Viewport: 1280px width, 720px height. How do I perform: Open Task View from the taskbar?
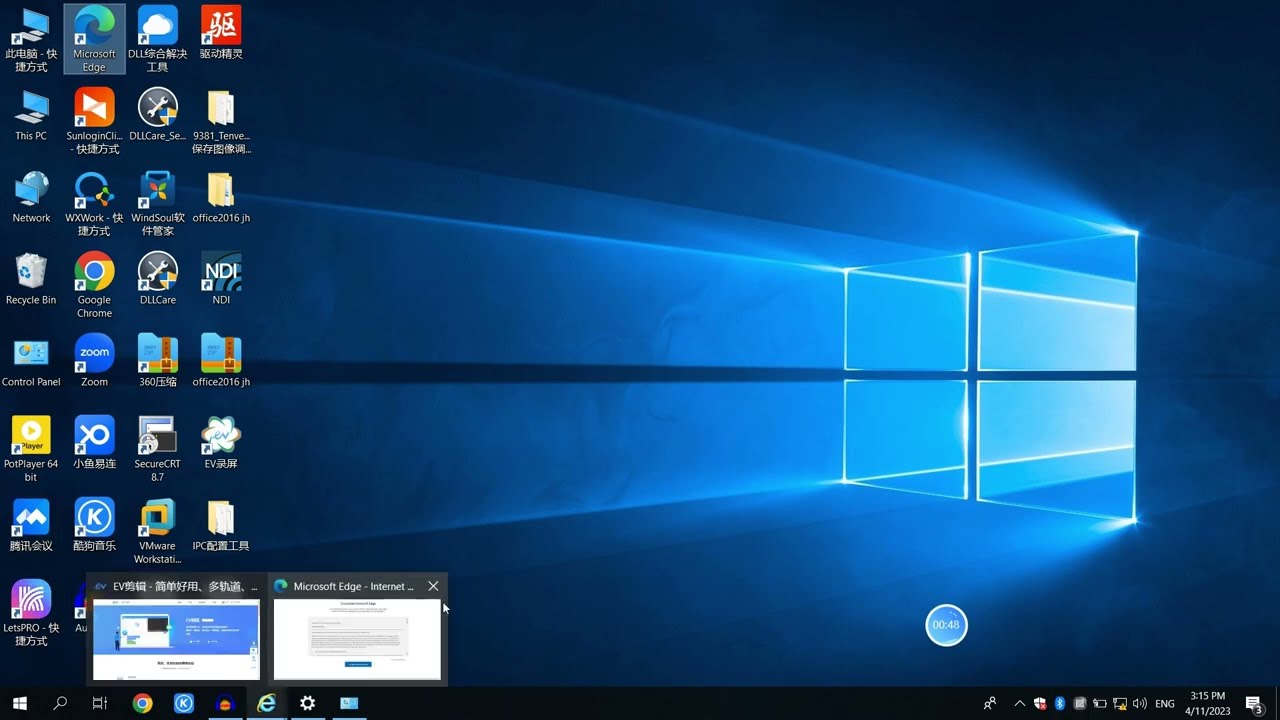[100, 704]
